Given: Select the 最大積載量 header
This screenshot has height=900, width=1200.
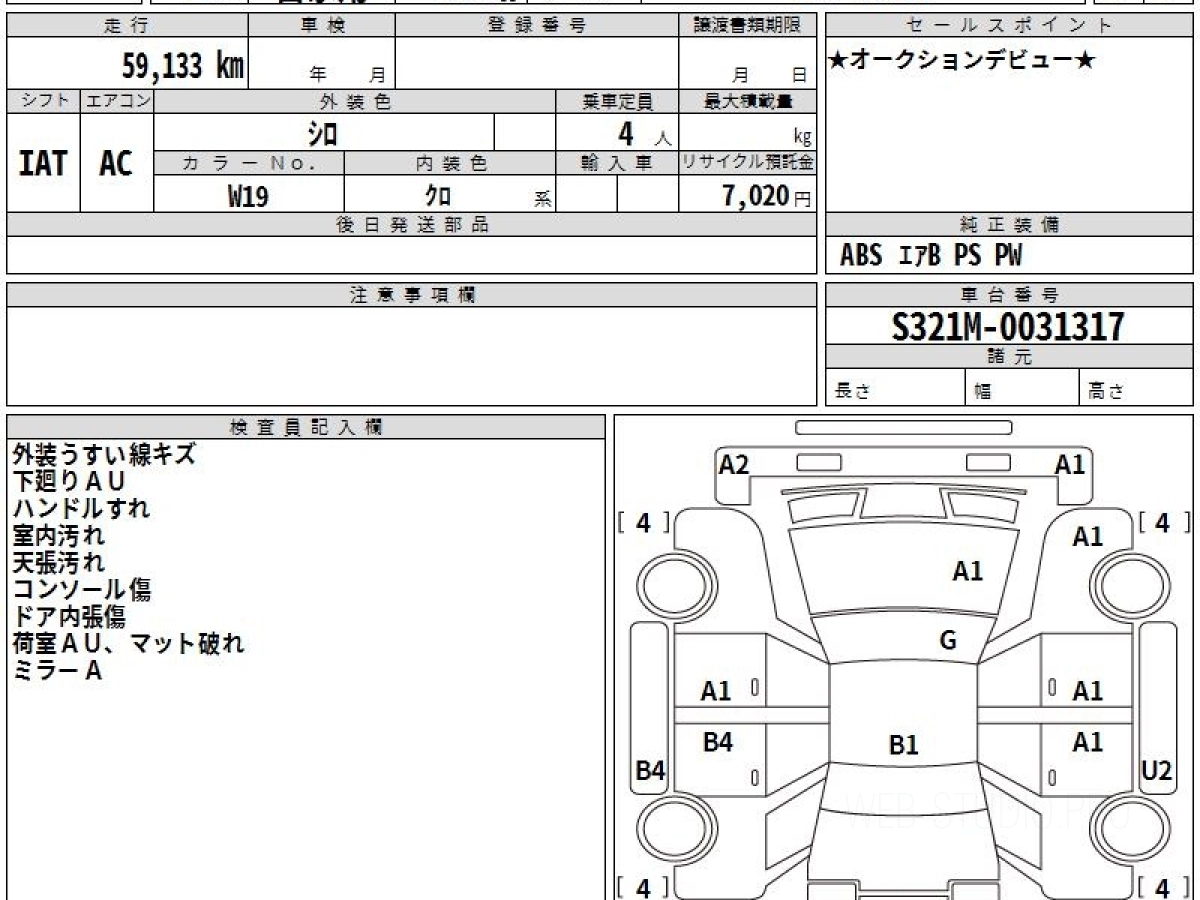Looking at the screenshot, I should 747,101.
